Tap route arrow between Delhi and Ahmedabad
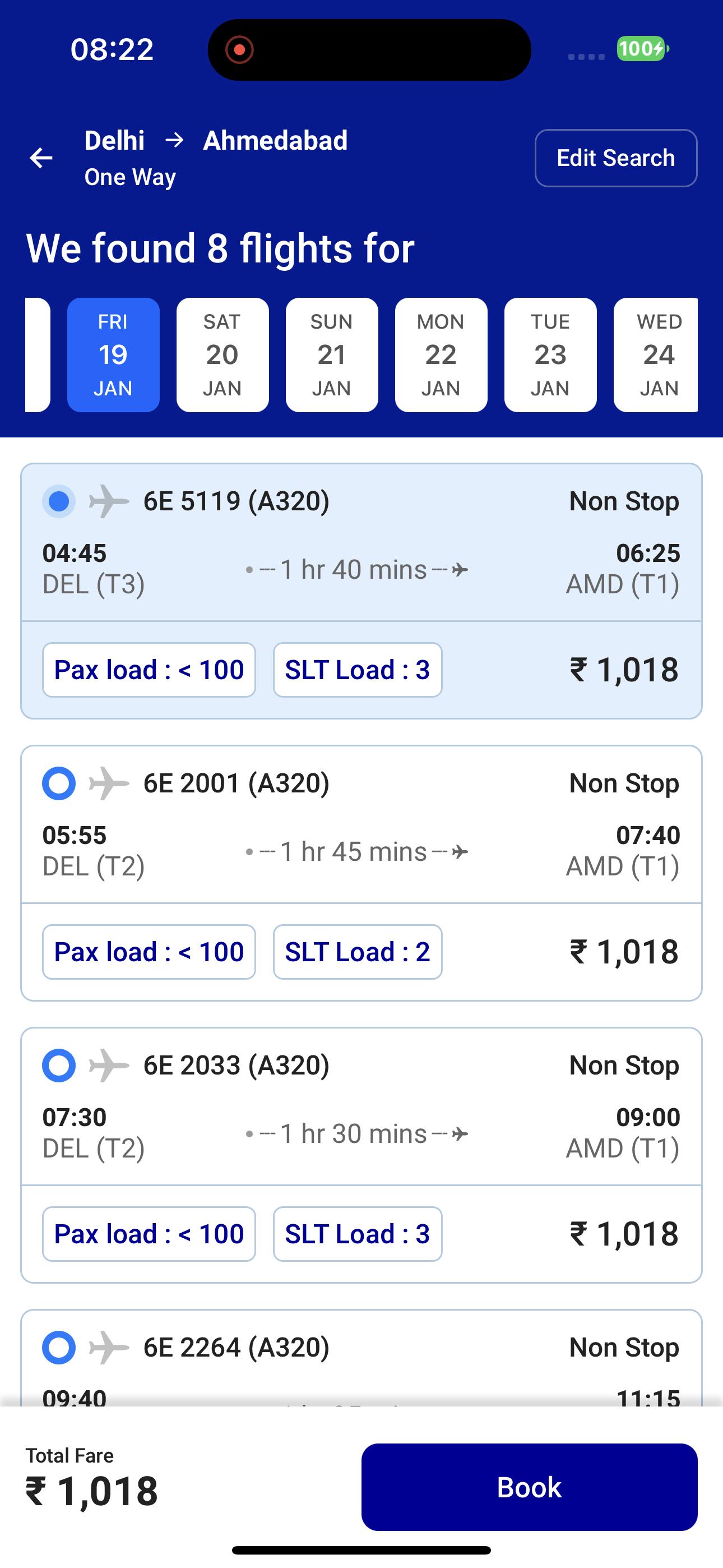723x1568 pixels. (x=174, y=141)
